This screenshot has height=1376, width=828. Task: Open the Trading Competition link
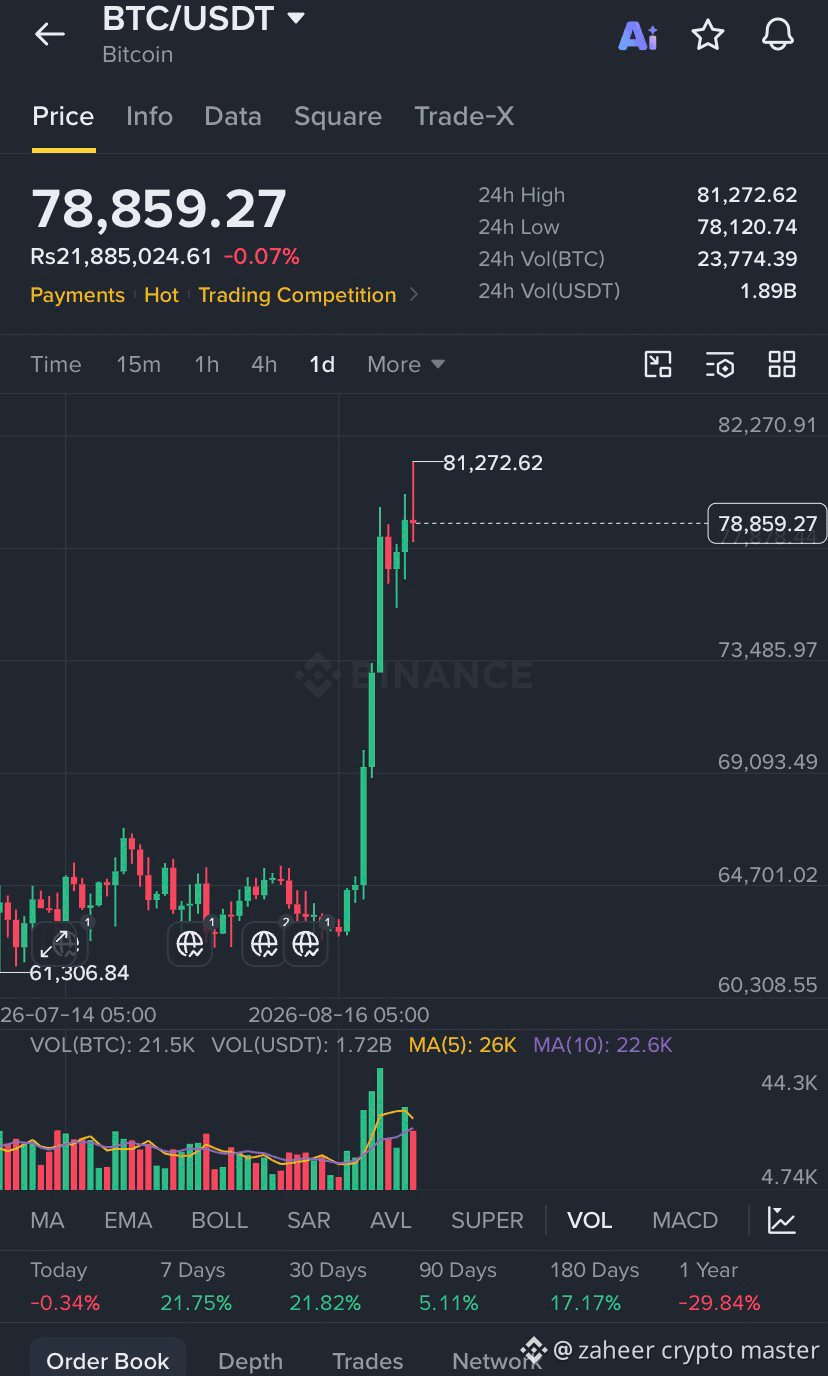click(297, 295)
